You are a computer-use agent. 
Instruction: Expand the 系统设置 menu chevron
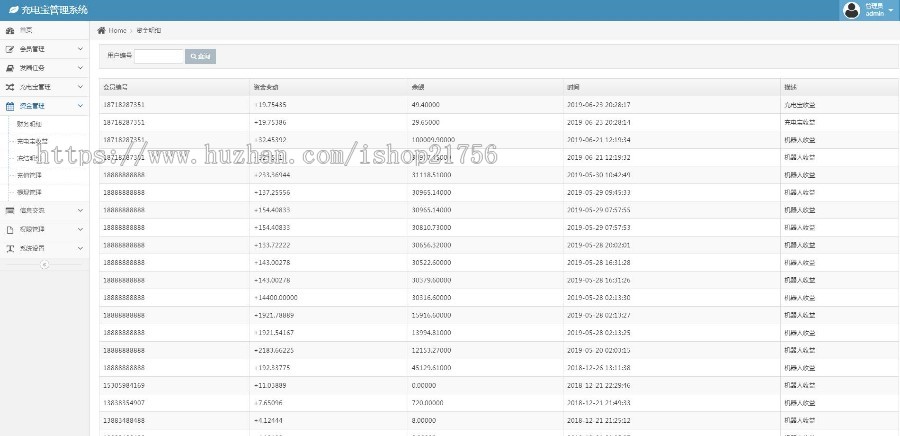pyautogui.click(x=80, y=248)
